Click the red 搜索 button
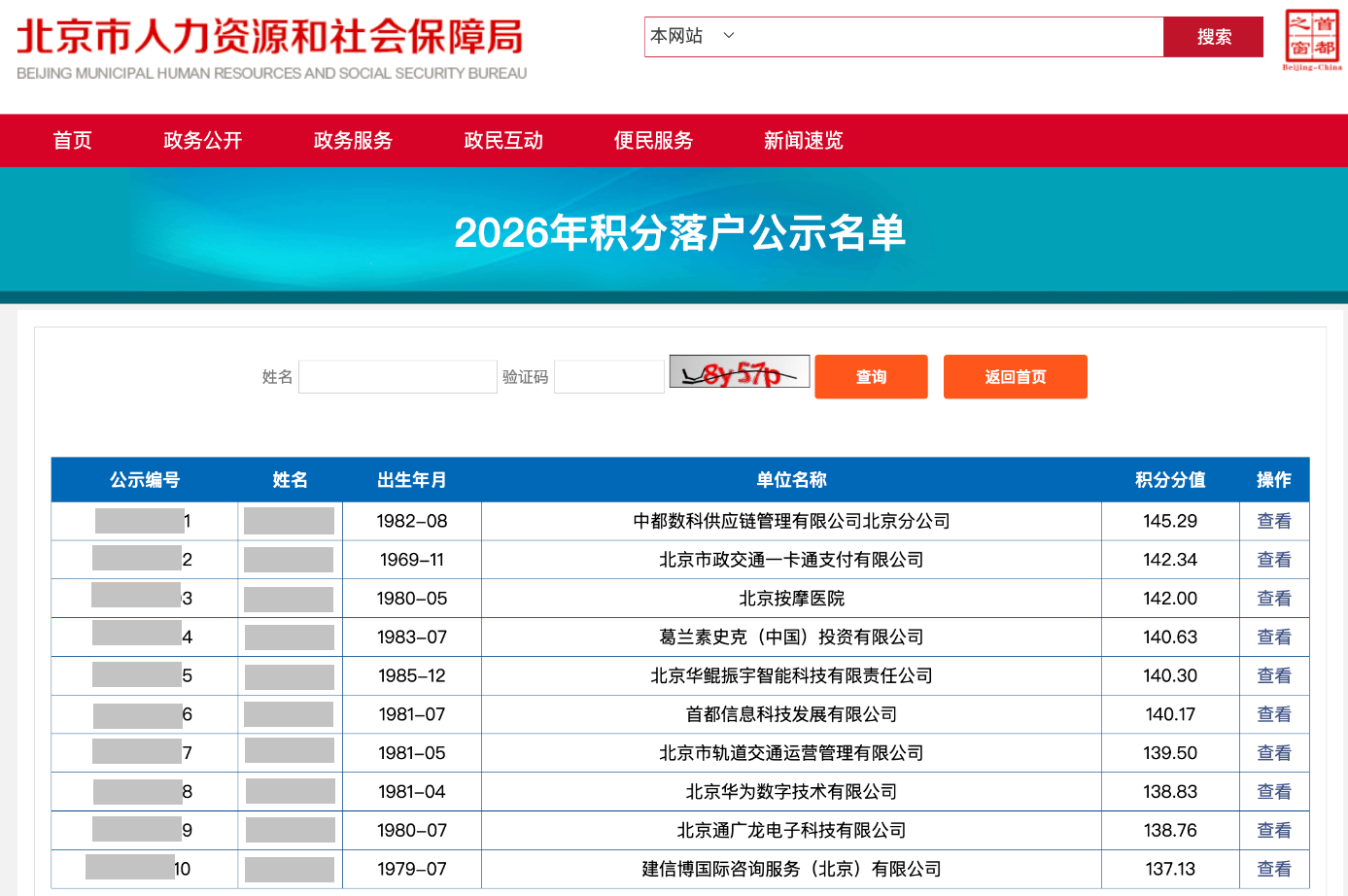 pyautogui.click(x=1214, y=37)
